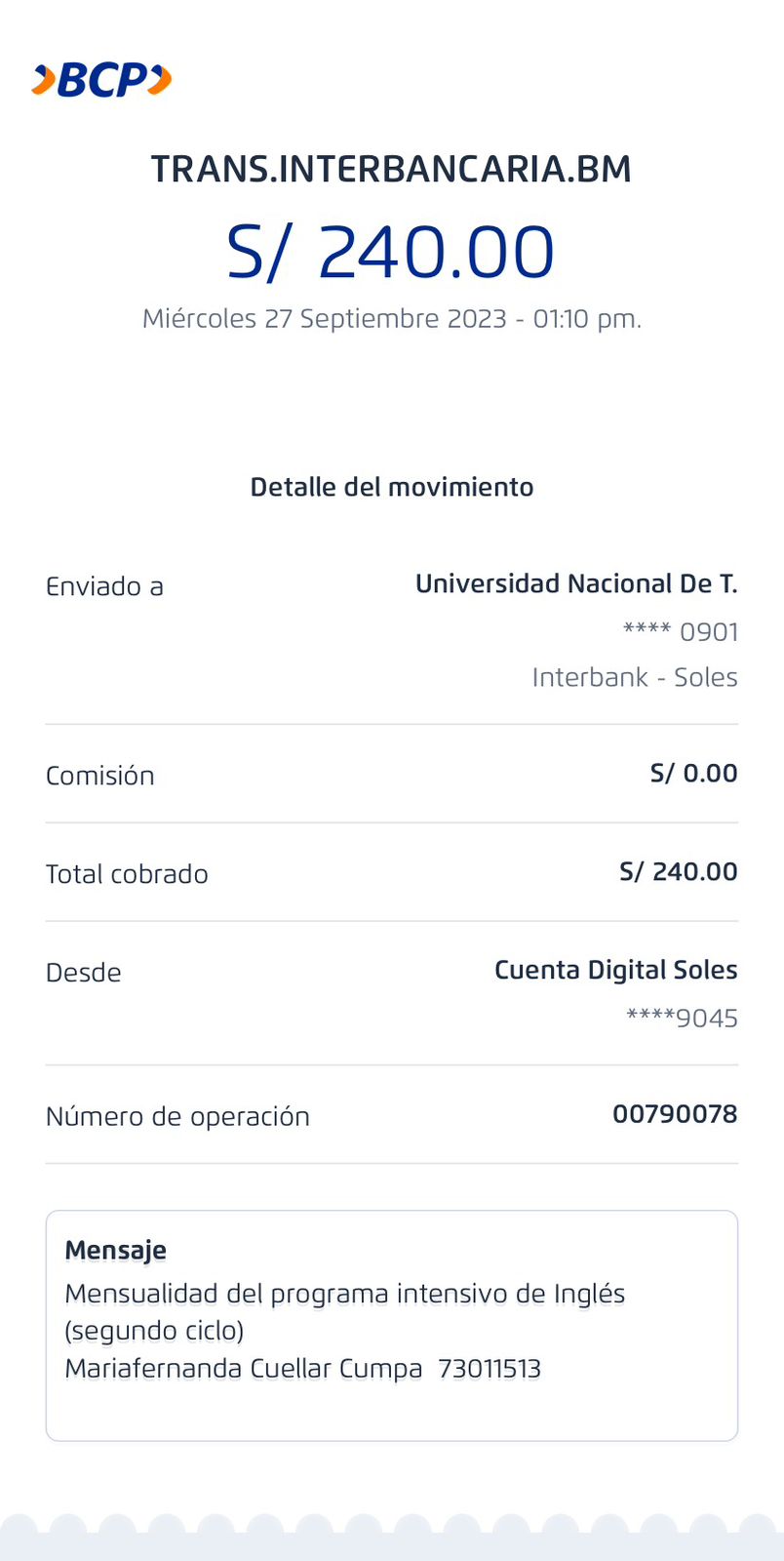This screenshot has height=1561, width=784.
Task: Click operation number 00790078
Action: click(x=675, y=1114)
